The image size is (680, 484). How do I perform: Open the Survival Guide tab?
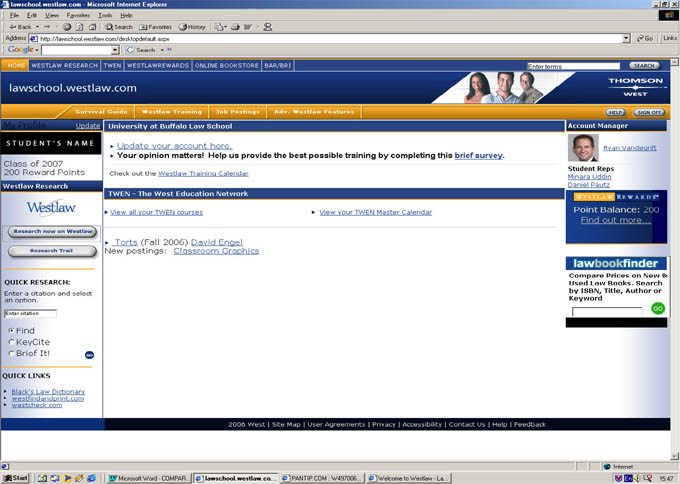tap(101, 112)
